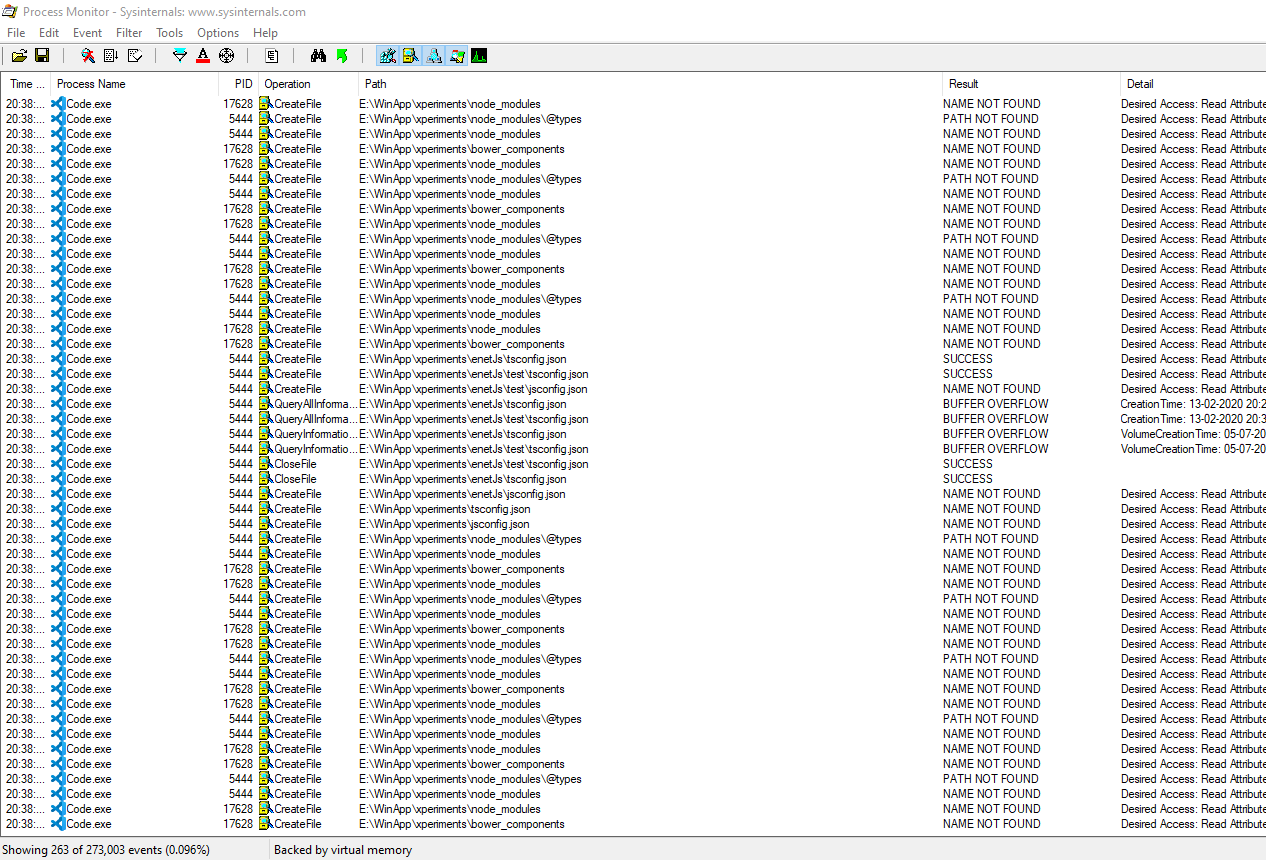Clear the event display

tap(134, 55)
